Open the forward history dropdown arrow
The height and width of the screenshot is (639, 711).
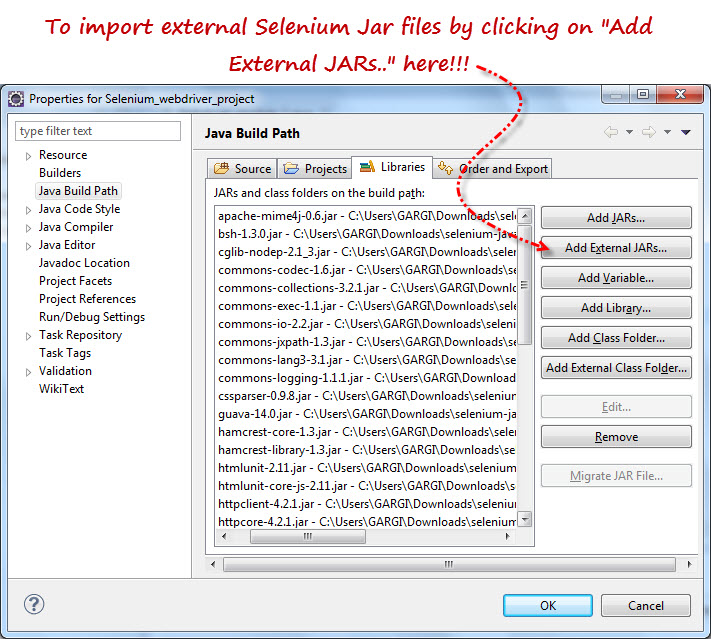click(x=667, y=132)
